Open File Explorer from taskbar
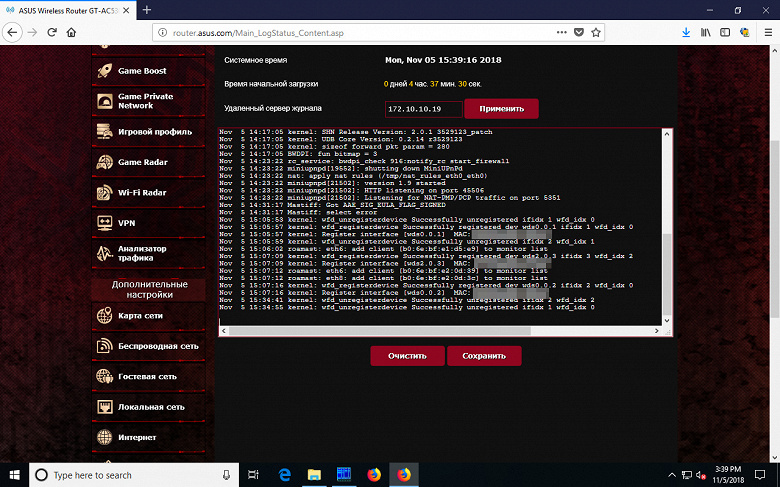The image size is (780, 487). pos(314,475)
